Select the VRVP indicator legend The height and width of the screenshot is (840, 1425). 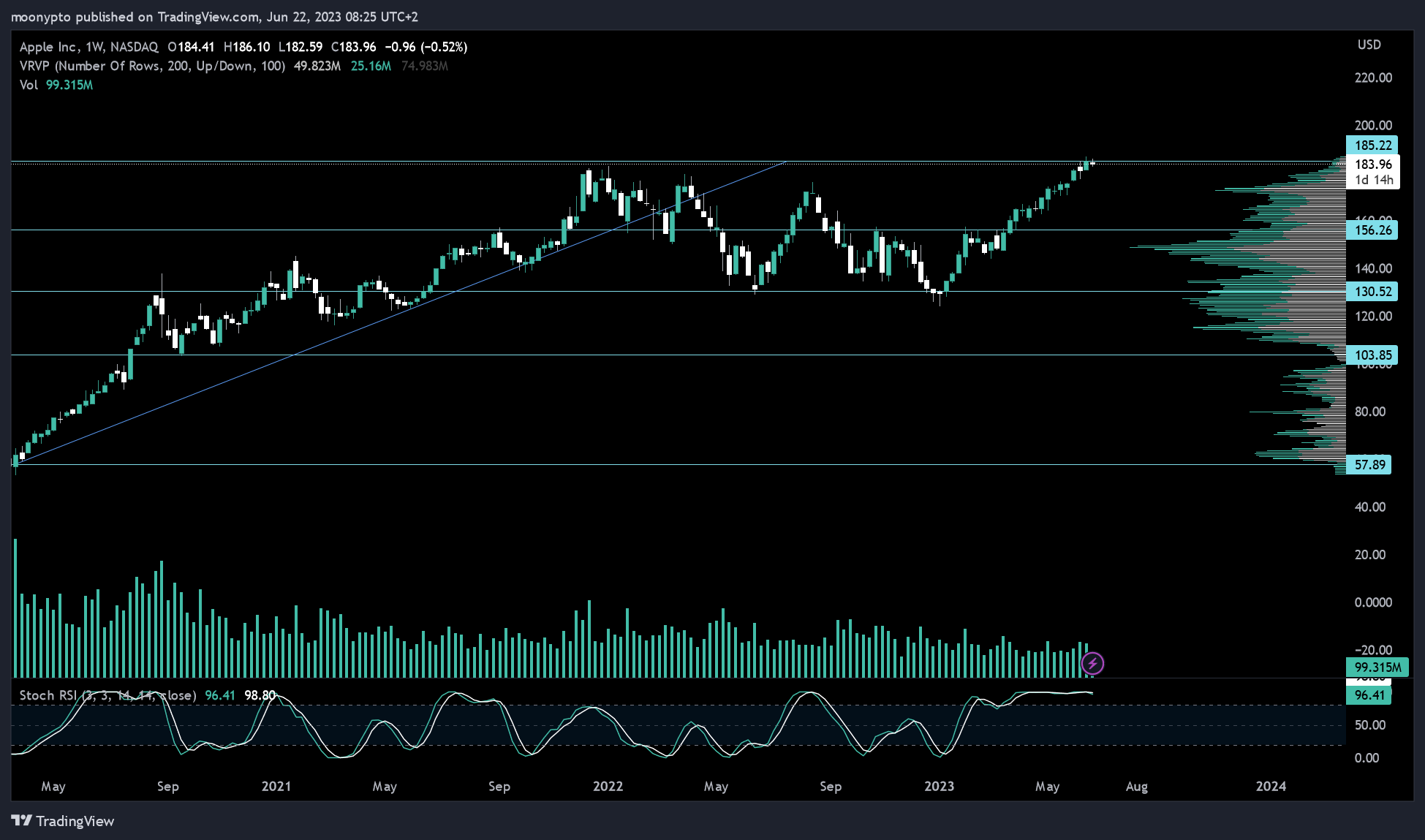coord(152,66)
